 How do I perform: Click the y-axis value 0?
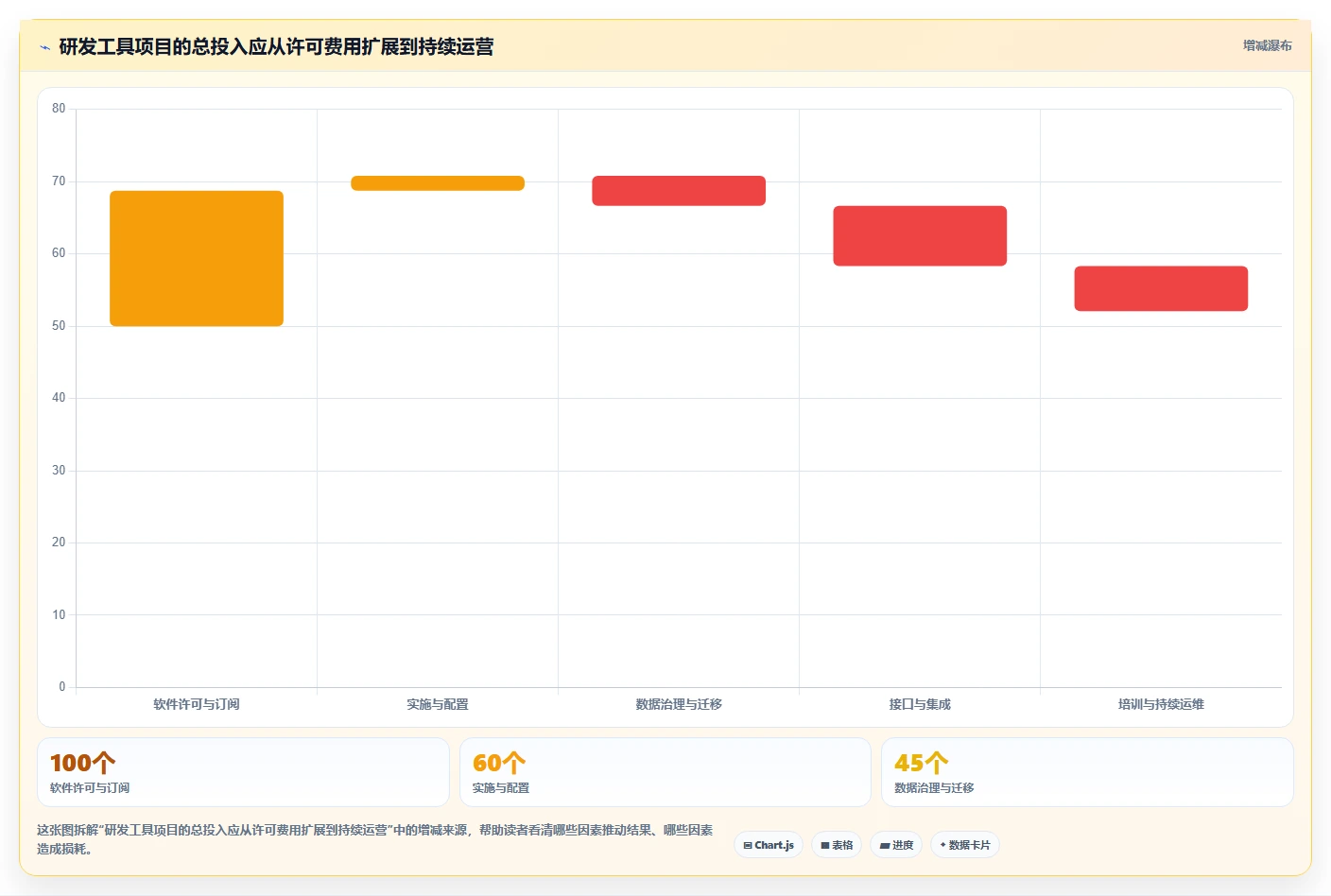point(62,687)
